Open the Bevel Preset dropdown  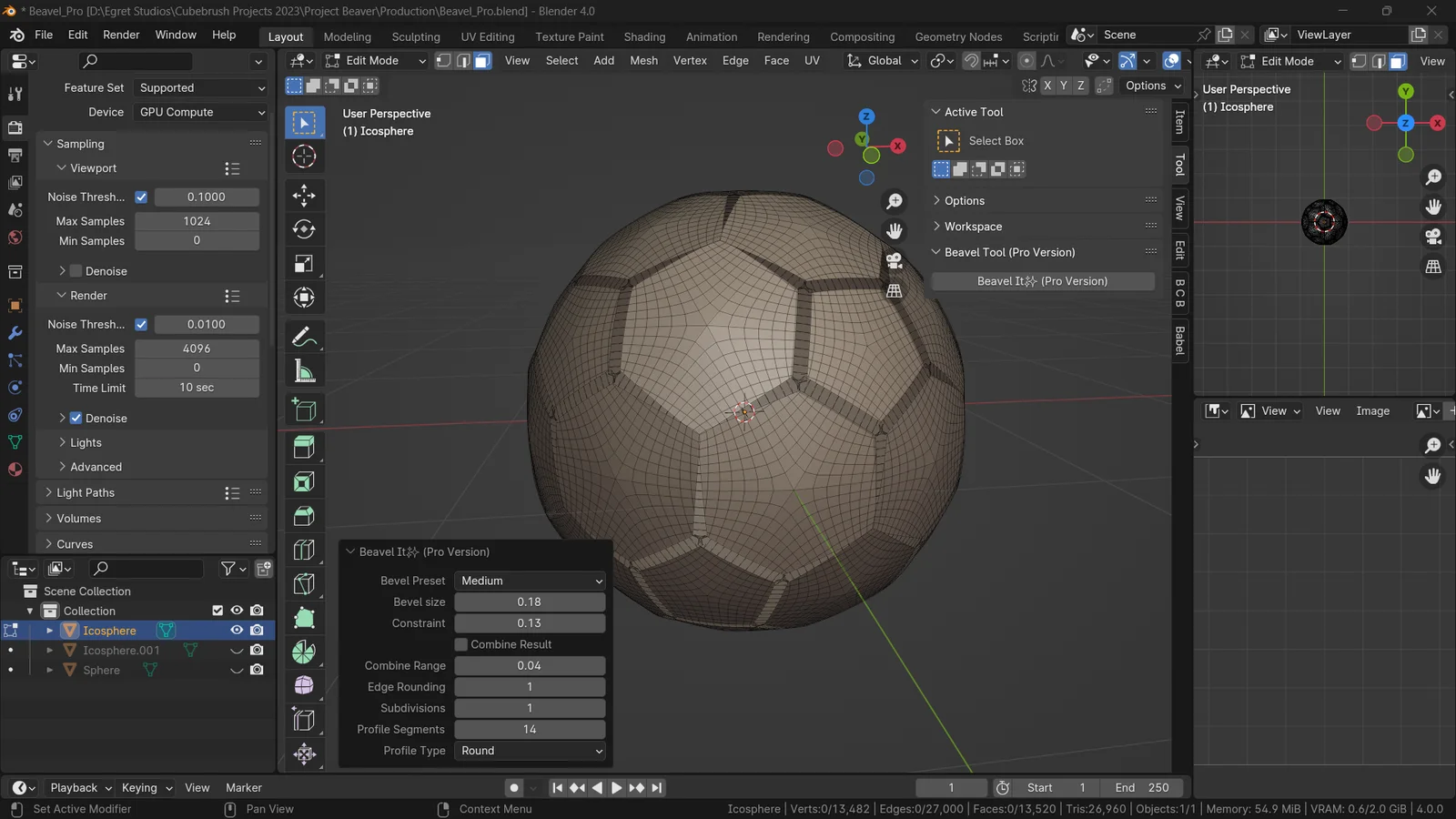point(530,581)
